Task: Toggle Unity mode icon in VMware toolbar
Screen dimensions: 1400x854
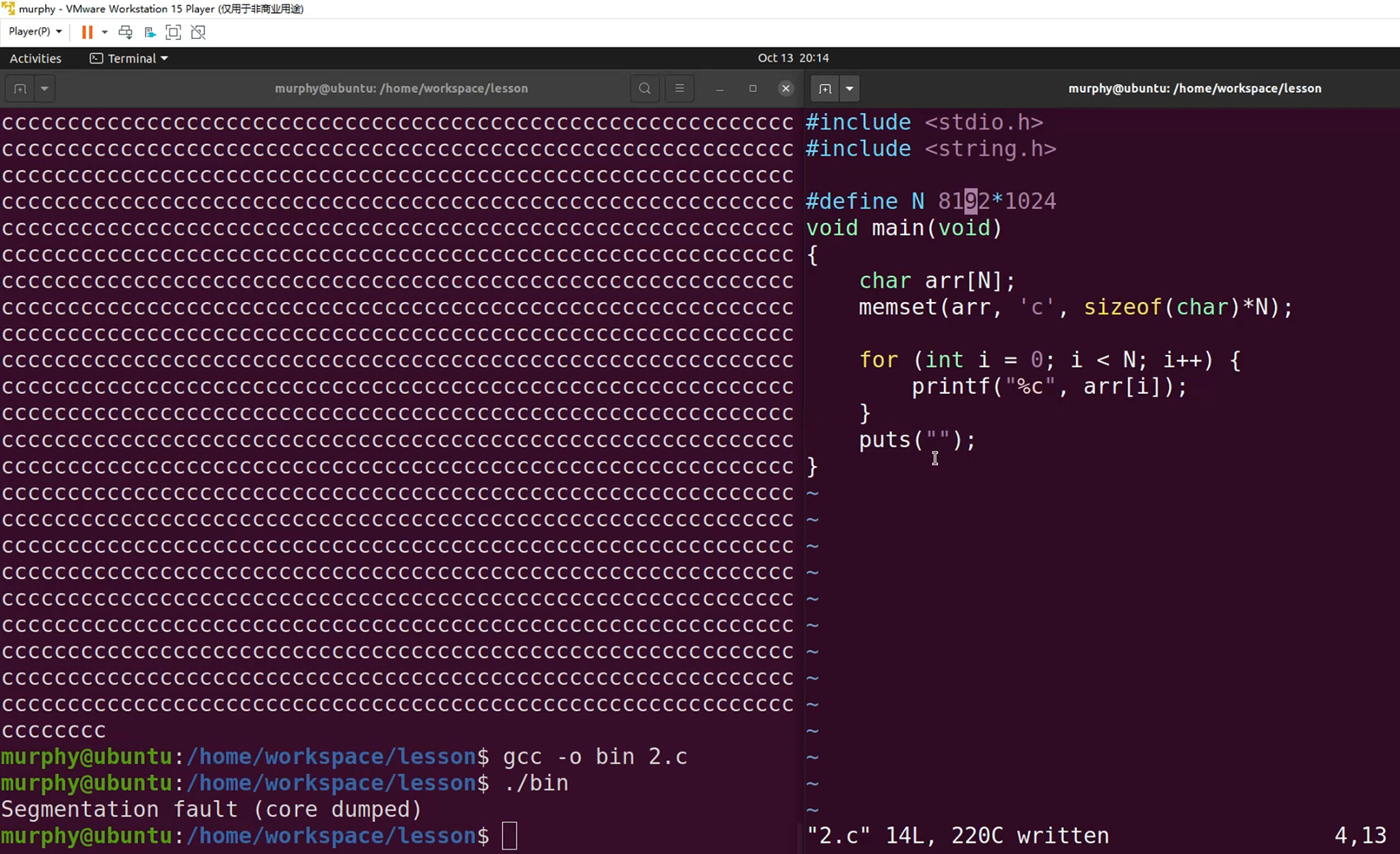Action: pos(198,32)
